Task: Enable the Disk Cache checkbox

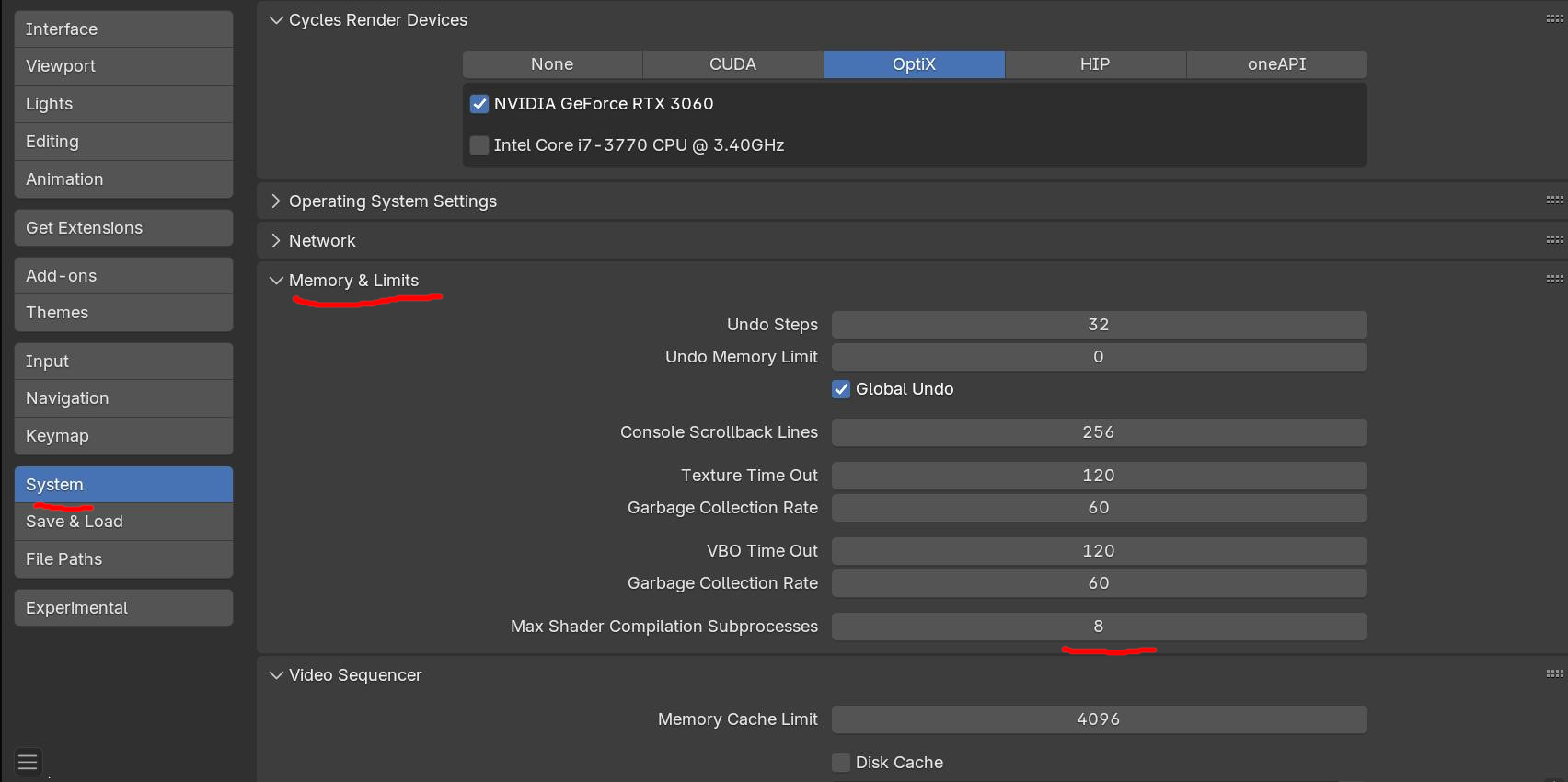Action: (x=841, y=763)
